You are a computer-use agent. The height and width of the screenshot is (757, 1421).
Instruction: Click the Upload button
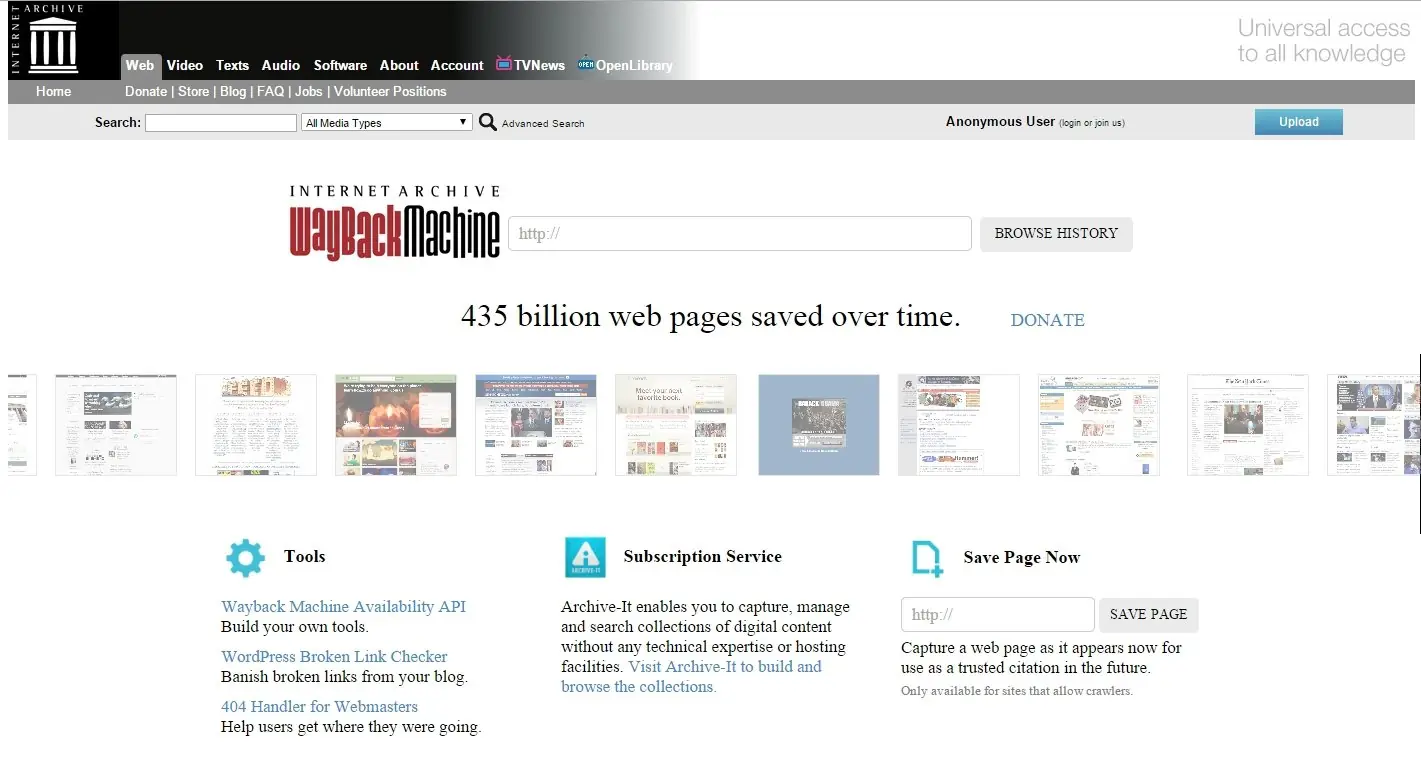(x=1298, y=121)
